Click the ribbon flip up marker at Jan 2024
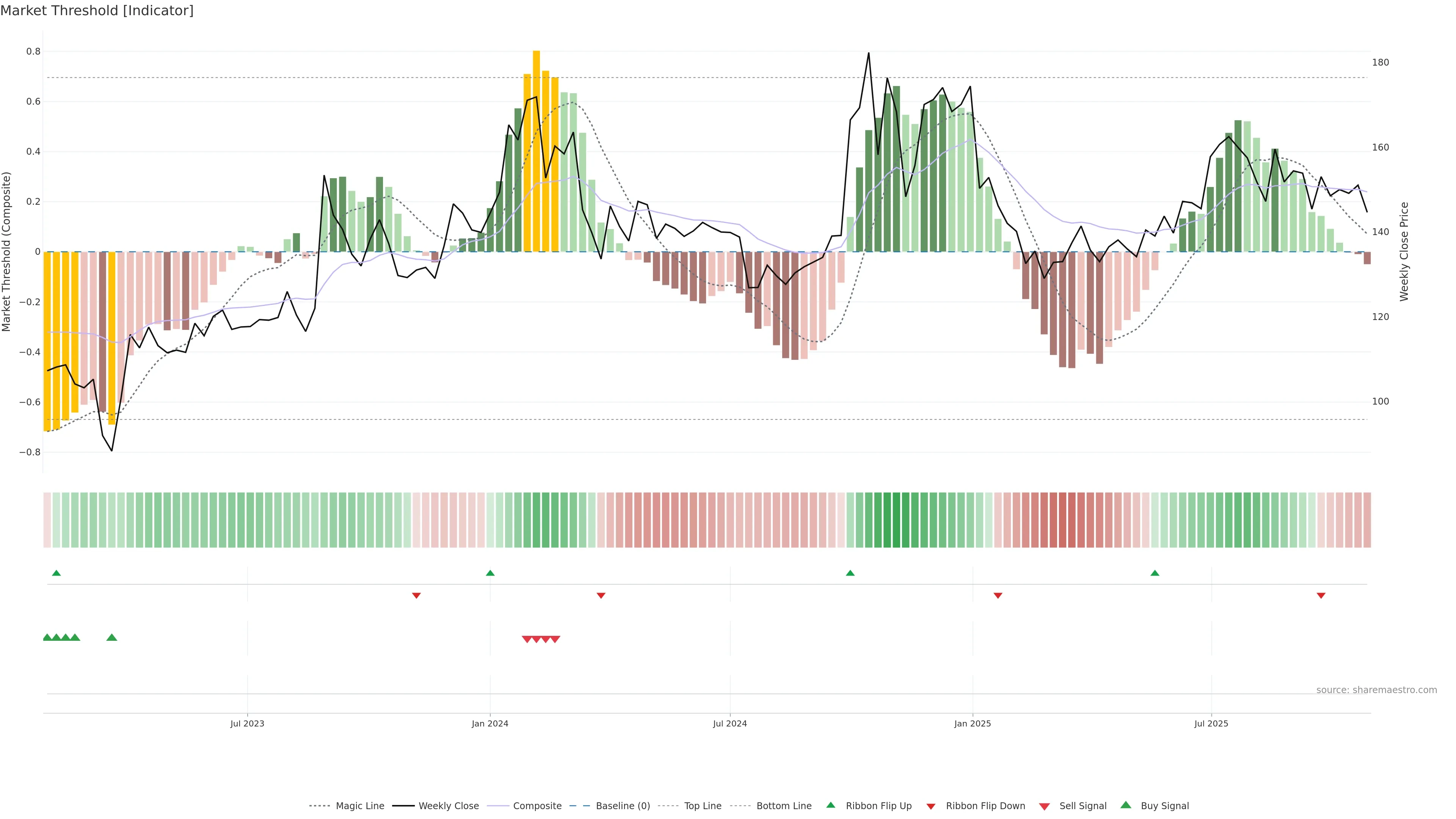 (x=490, y=573)
